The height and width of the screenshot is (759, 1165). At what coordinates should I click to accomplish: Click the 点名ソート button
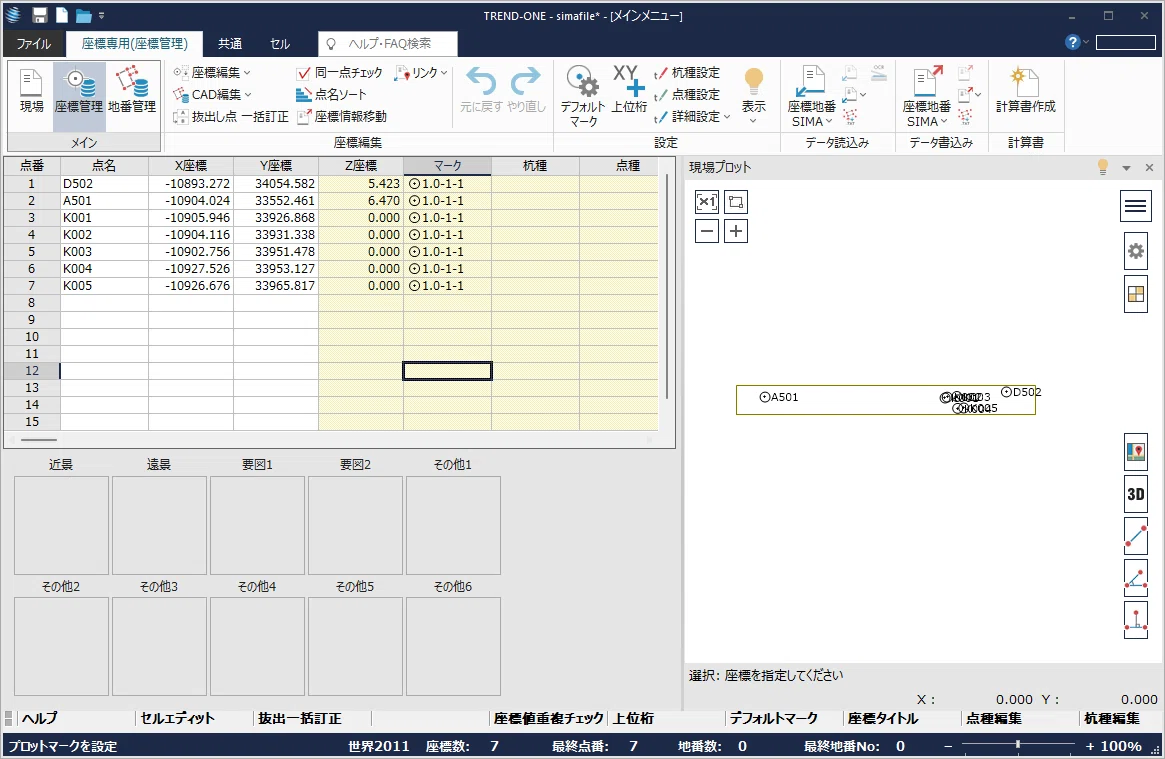331,94
